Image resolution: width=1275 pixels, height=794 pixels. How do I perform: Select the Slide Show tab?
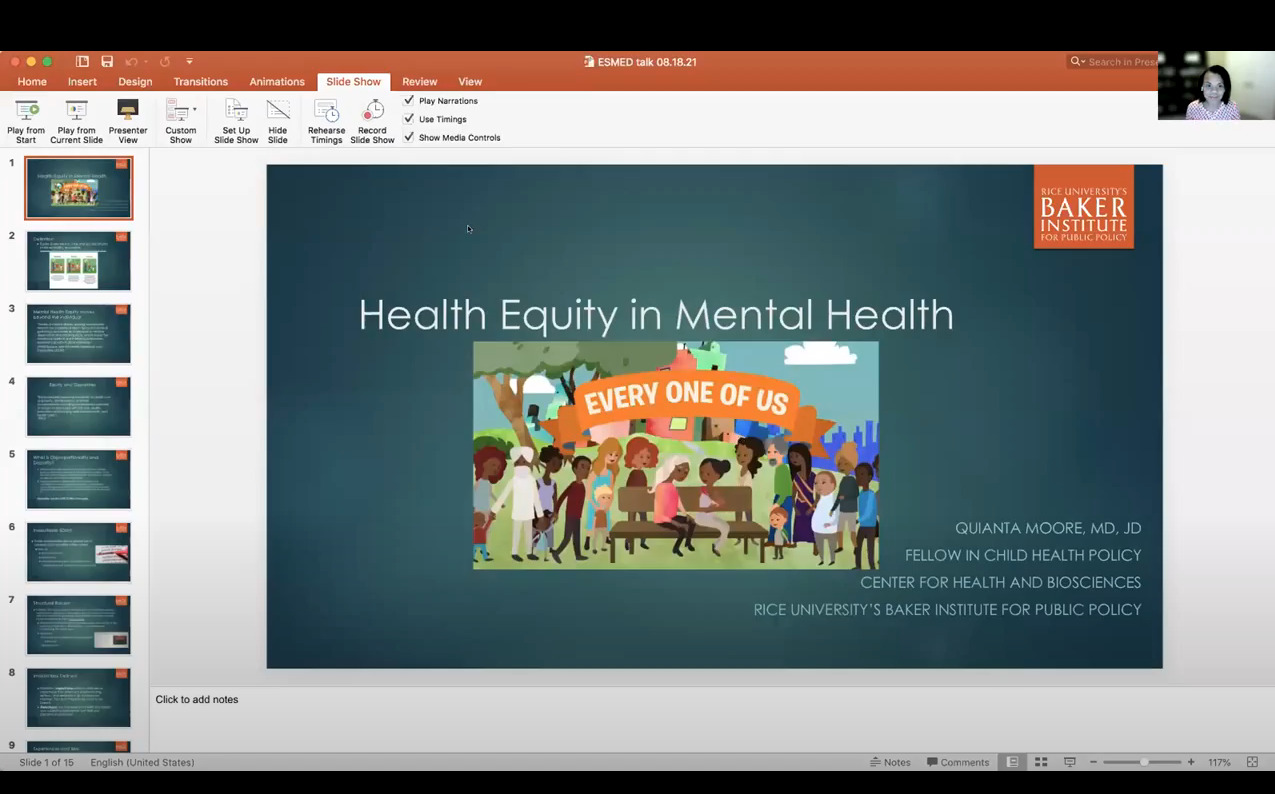click(353, 82)
